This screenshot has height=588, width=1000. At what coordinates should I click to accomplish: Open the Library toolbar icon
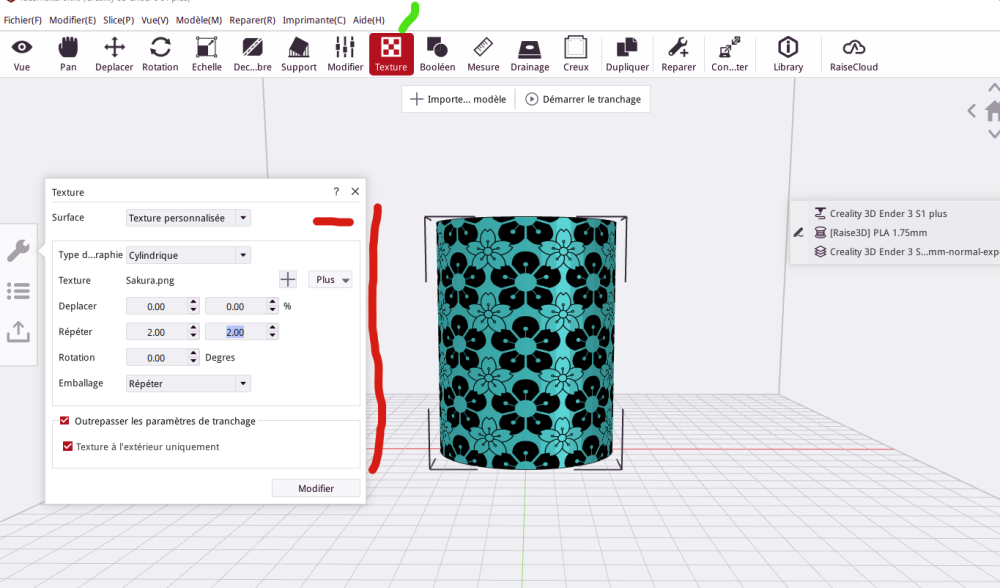tap(788, 54)
